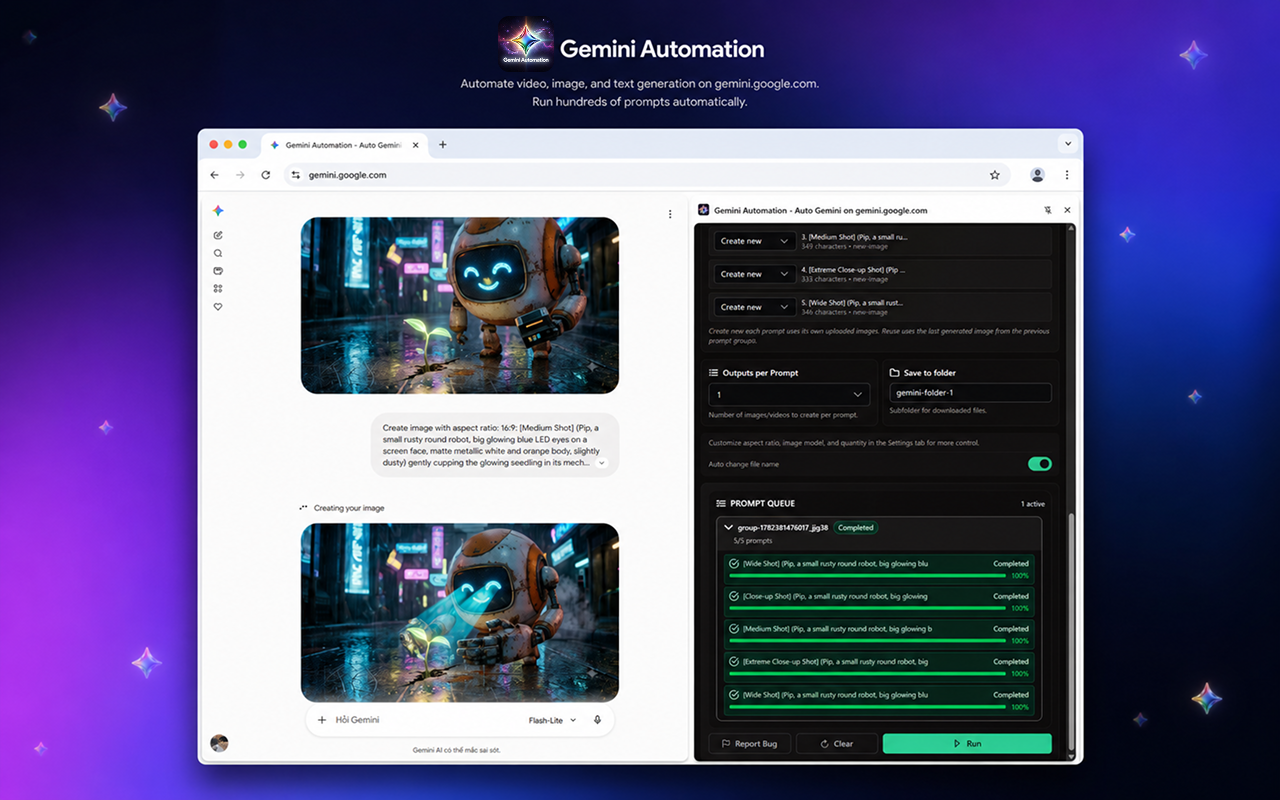Image resolution: width=1280 pixels, height=800 pixels.
Task: Click the first Wide Shot progress bar
Action: 869,575
